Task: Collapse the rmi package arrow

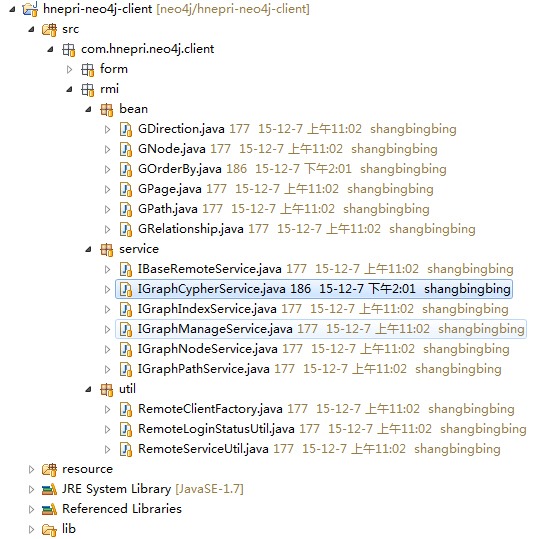Action: 69,89
